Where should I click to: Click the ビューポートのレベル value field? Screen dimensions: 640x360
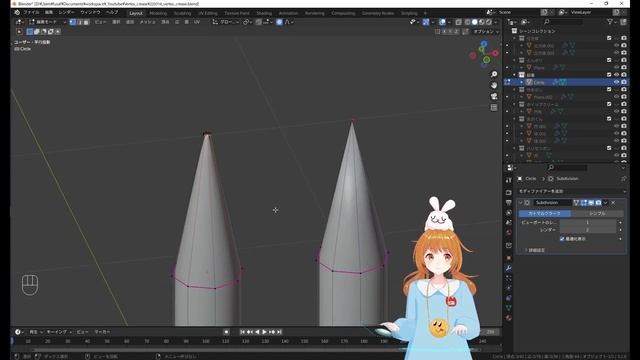pos(588,222)
